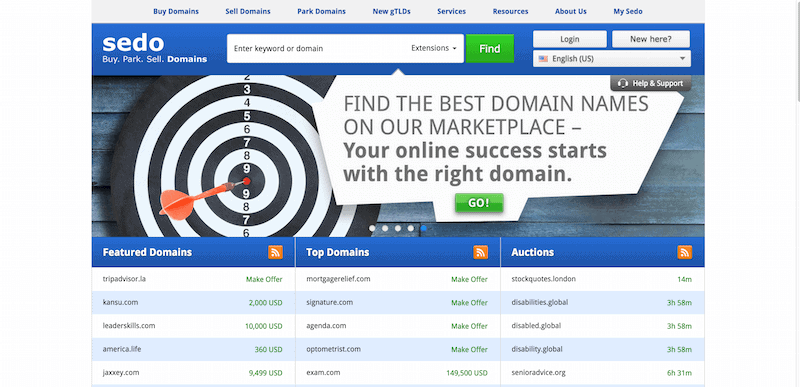Click Make Offer for optometrist.com
Screen dimensions: 800x387
pos(469,350)
